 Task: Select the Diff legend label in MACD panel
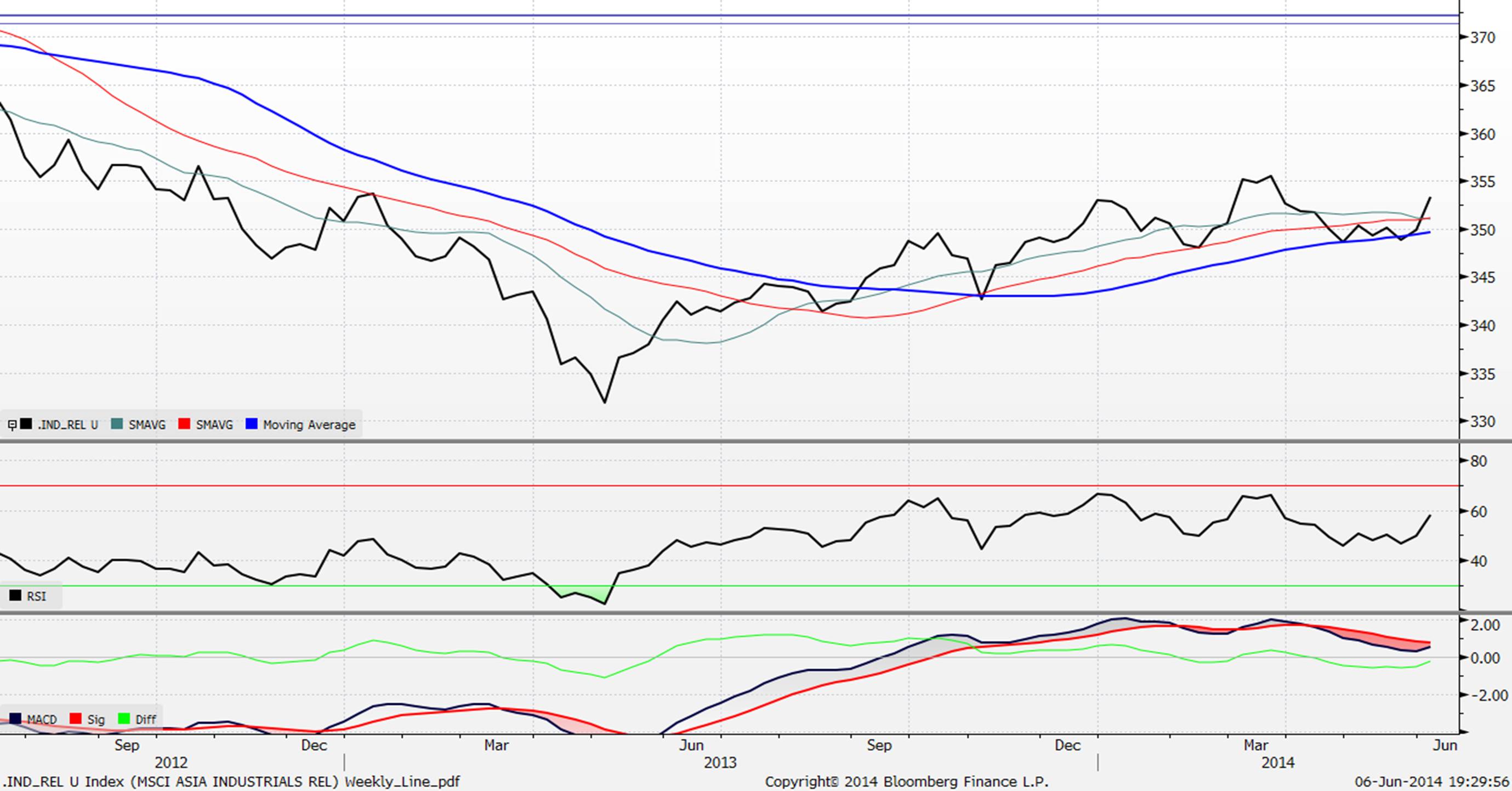(146, 719)
